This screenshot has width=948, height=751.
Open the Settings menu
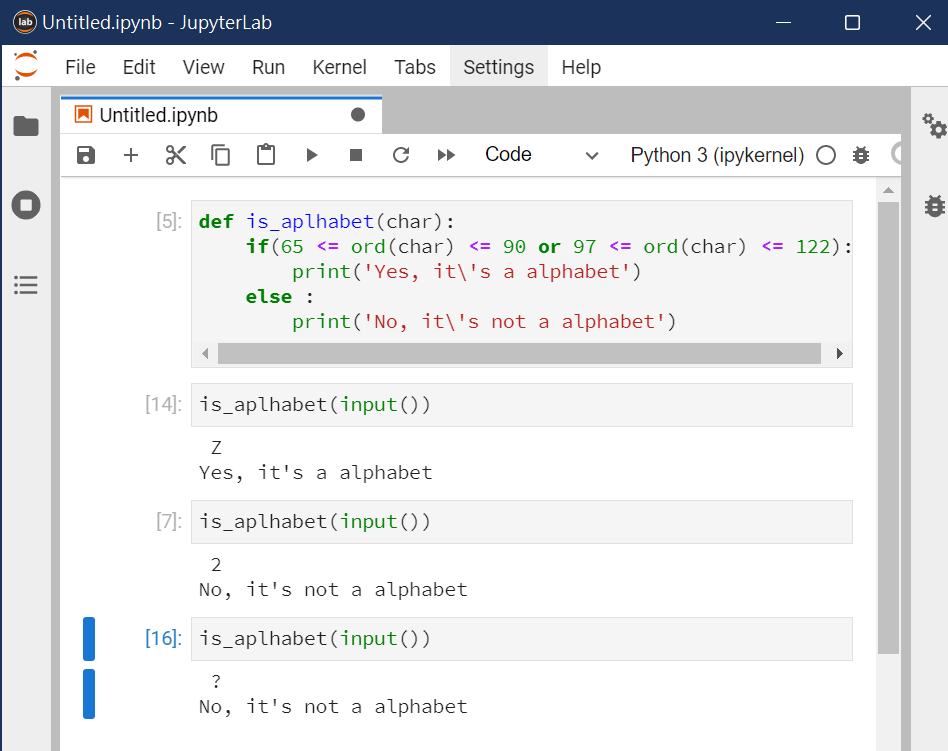(499, 67)
